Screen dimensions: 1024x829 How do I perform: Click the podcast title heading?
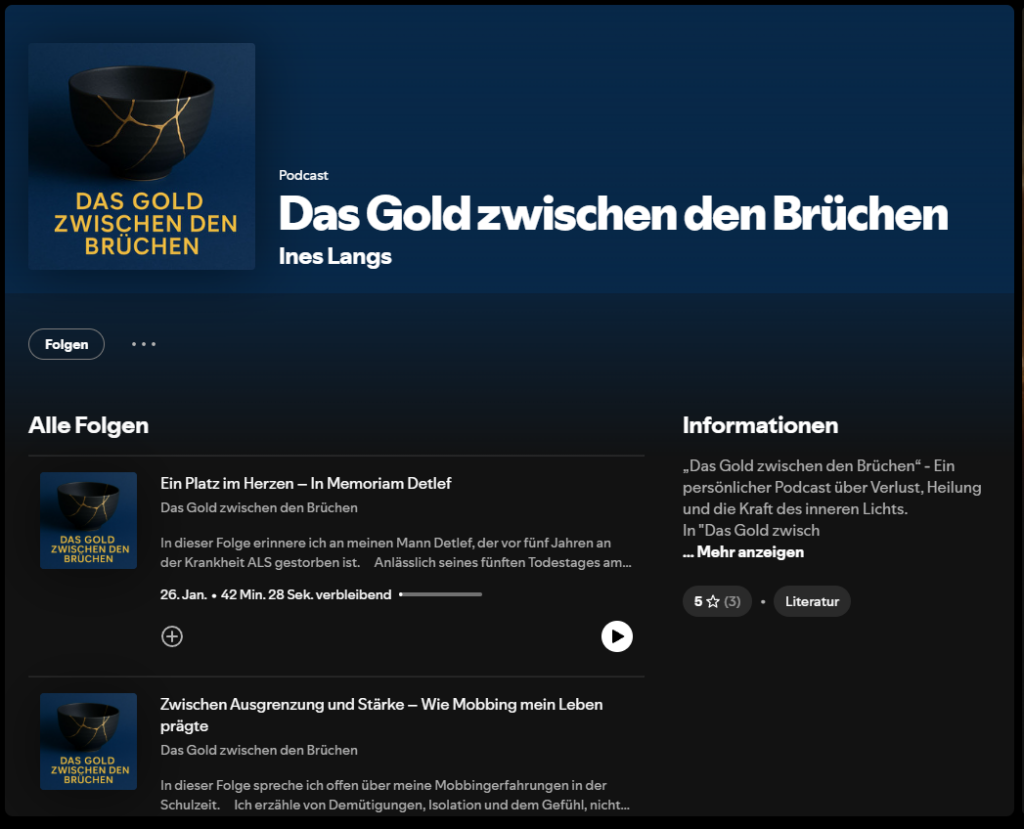point(613,214)
